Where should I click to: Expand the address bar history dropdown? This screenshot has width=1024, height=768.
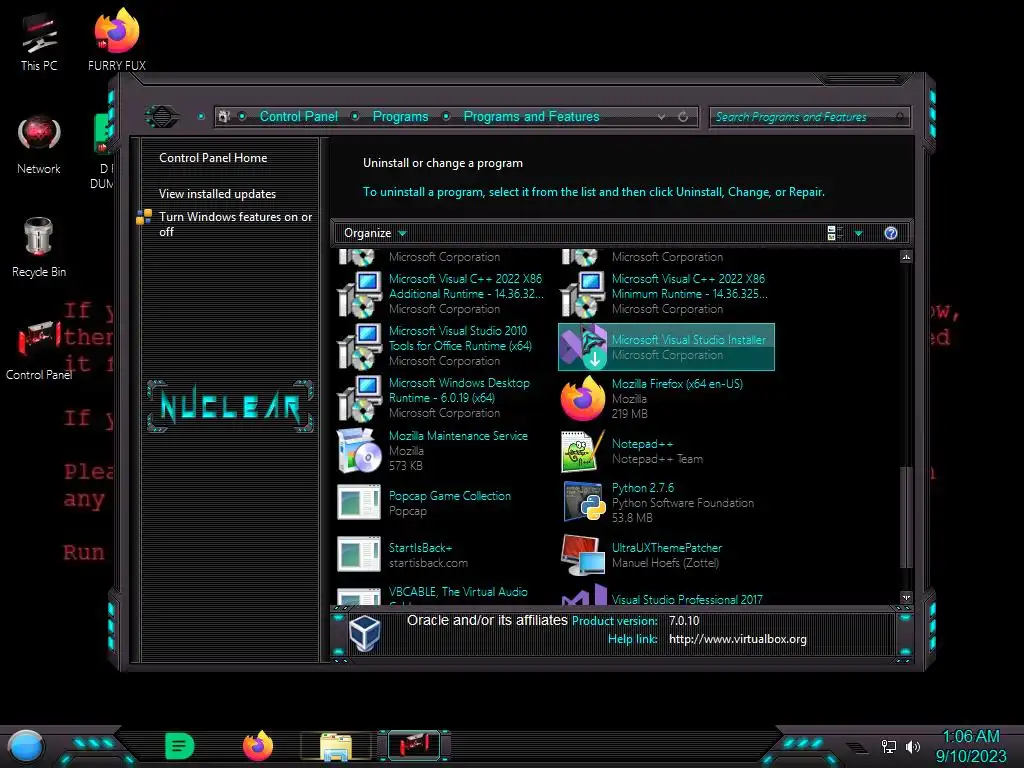(662, 117)
